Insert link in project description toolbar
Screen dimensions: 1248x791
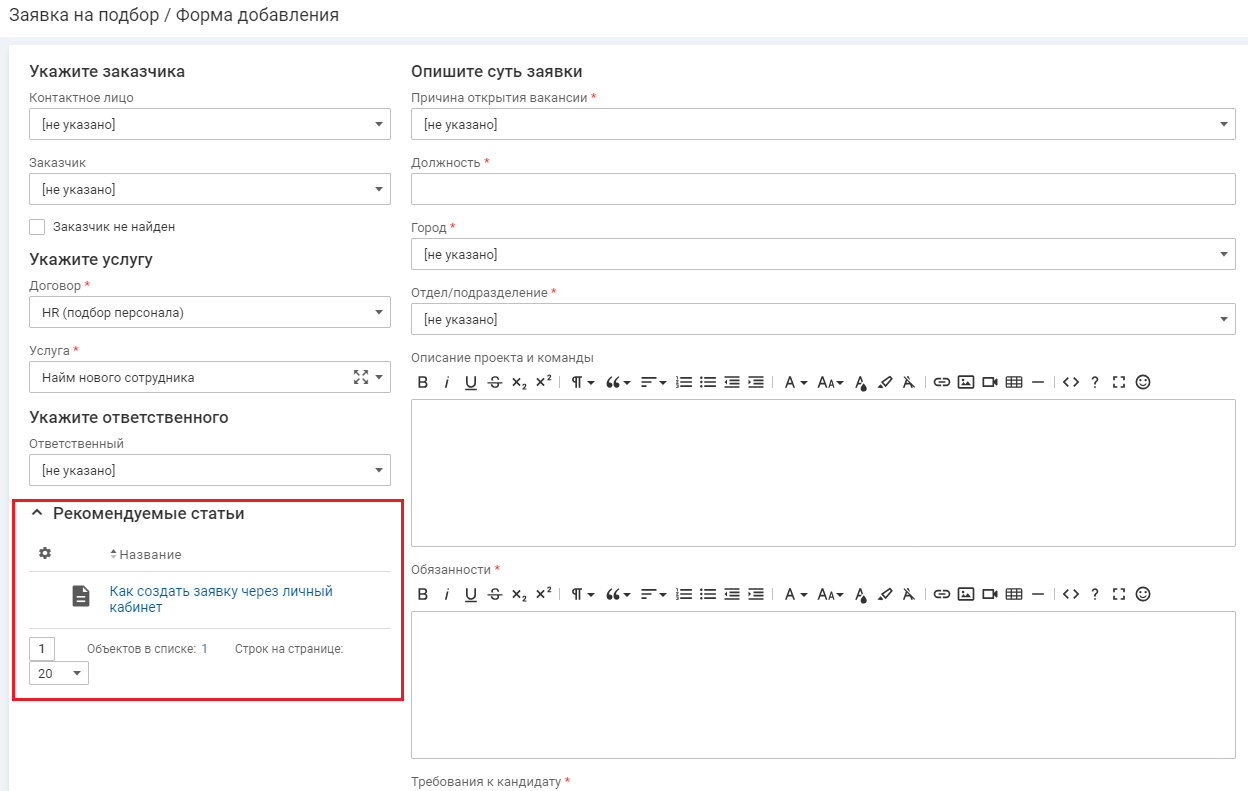coord(941,382)
